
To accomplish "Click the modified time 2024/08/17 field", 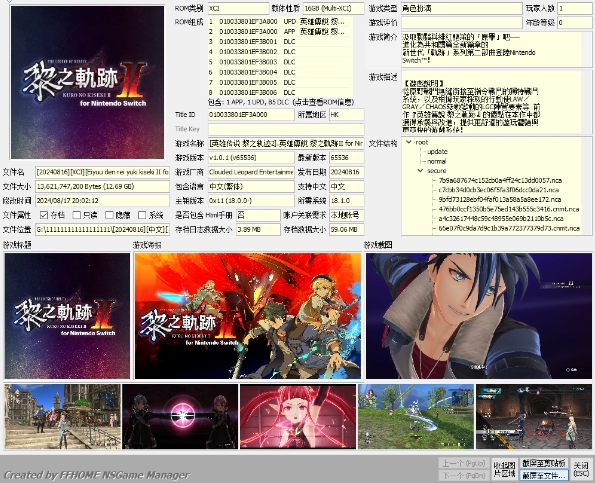I will (x=102, y=200).
